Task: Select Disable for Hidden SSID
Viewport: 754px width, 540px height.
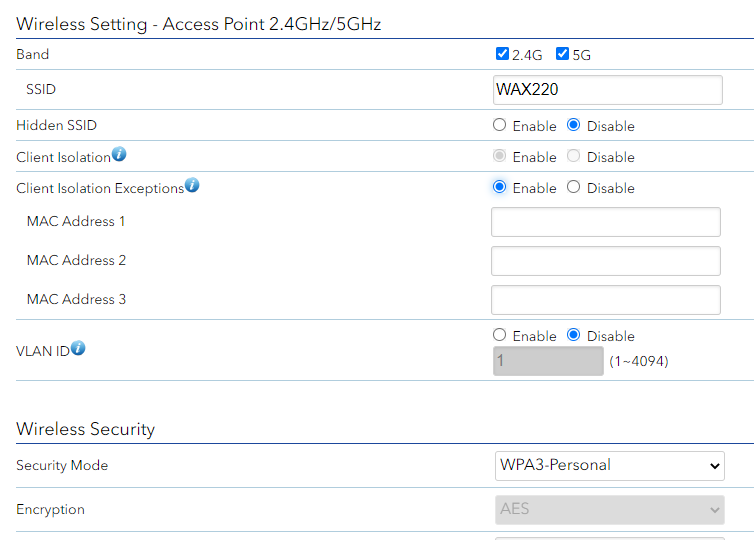Action: 573,125
